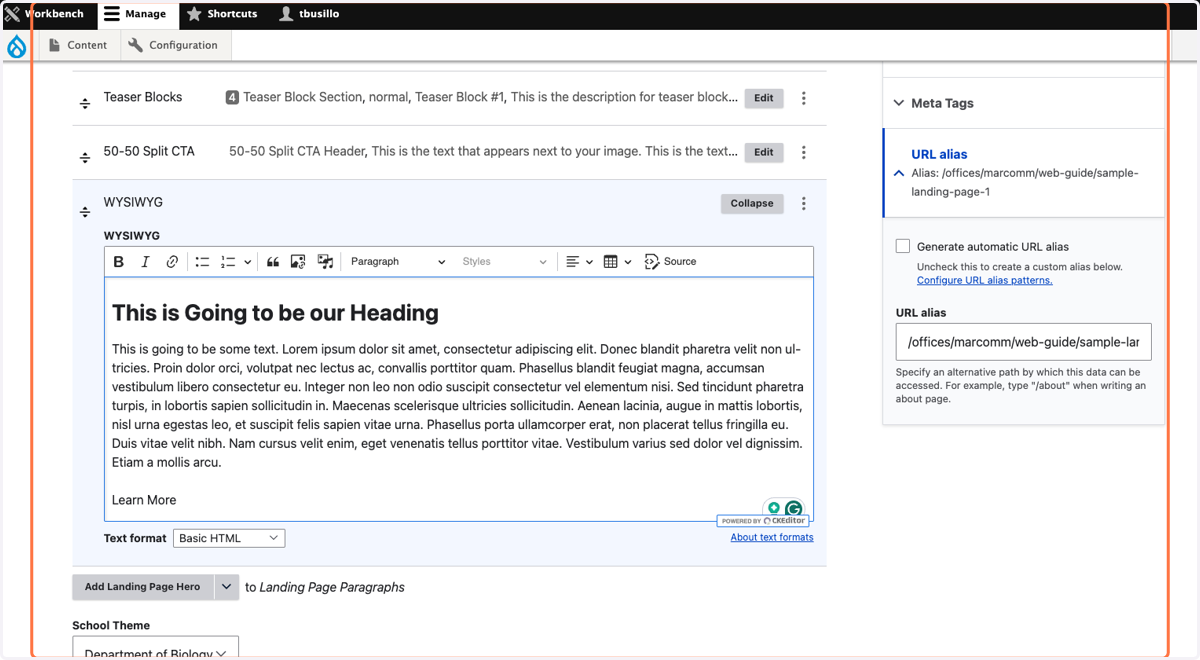Edit the Teaser Blocks paragraph
The image size is (1200, 660).
(x=764, y=98)
